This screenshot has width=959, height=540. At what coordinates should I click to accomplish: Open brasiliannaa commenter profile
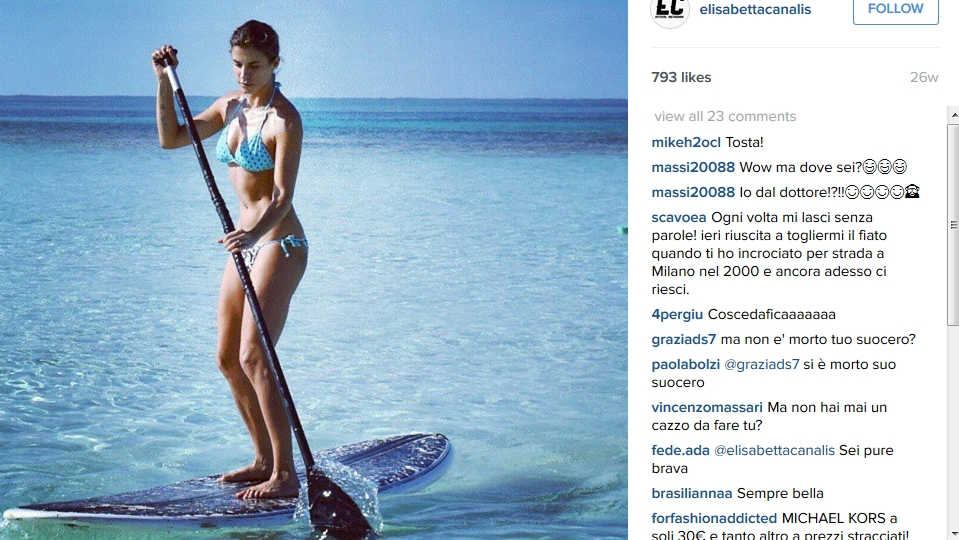(x=692, y=494)
